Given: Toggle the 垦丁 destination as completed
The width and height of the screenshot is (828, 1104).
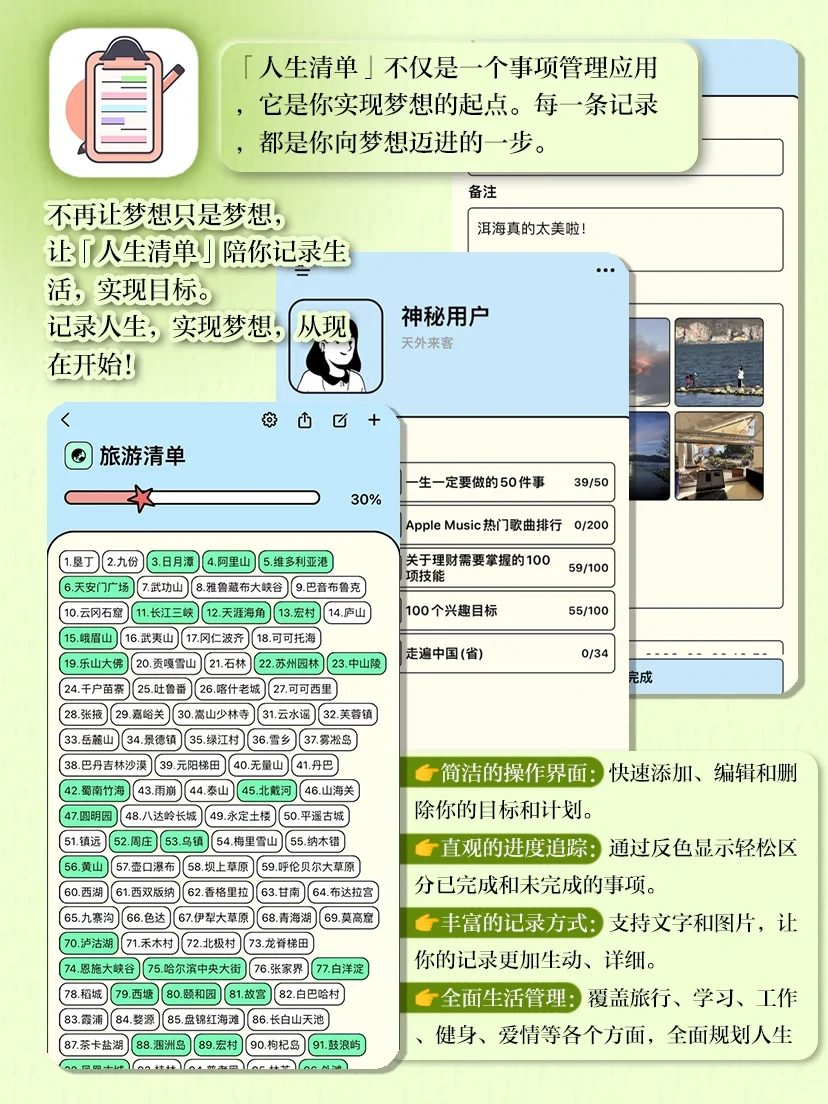Looking at the screenshot, I should 78,561.
